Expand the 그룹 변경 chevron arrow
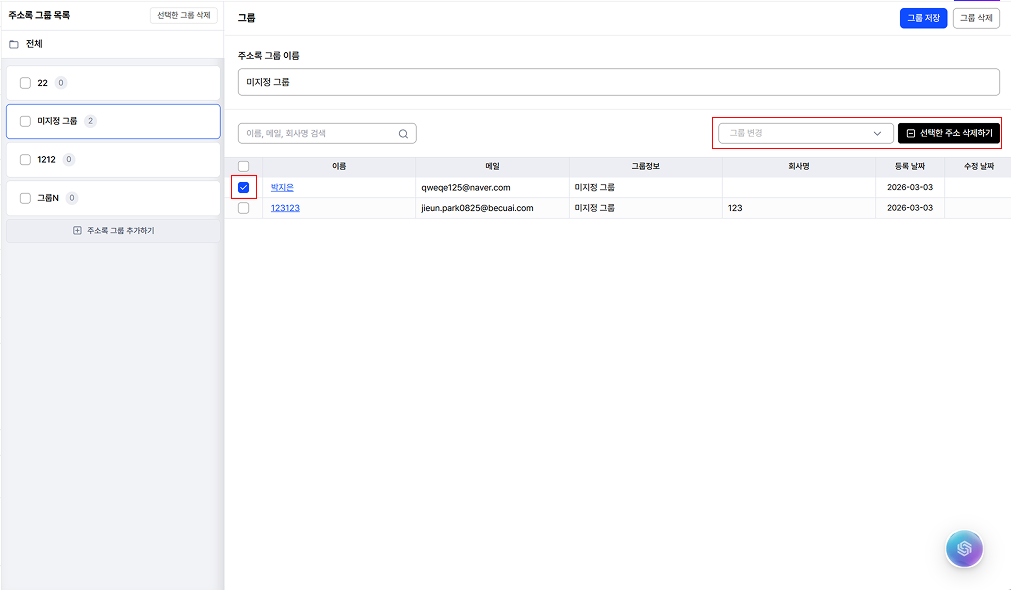Screen dimensions: 1011x590 [877, 133]
